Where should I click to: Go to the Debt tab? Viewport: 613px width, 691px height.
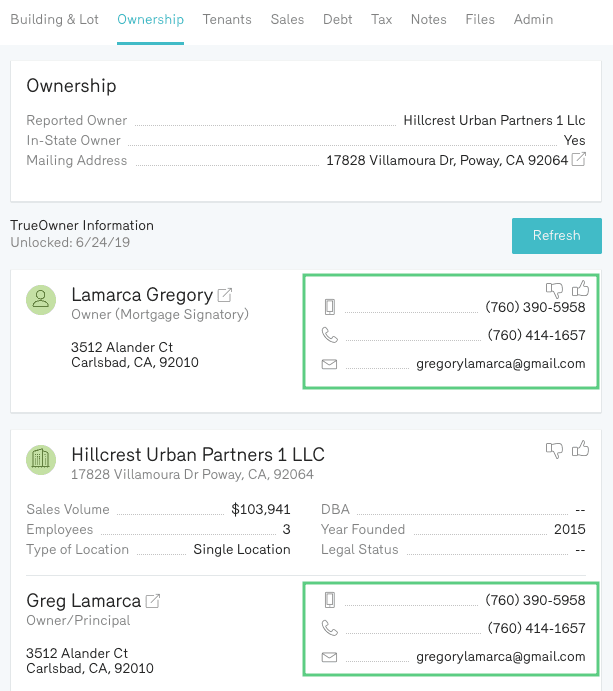(x=337, y=19)
